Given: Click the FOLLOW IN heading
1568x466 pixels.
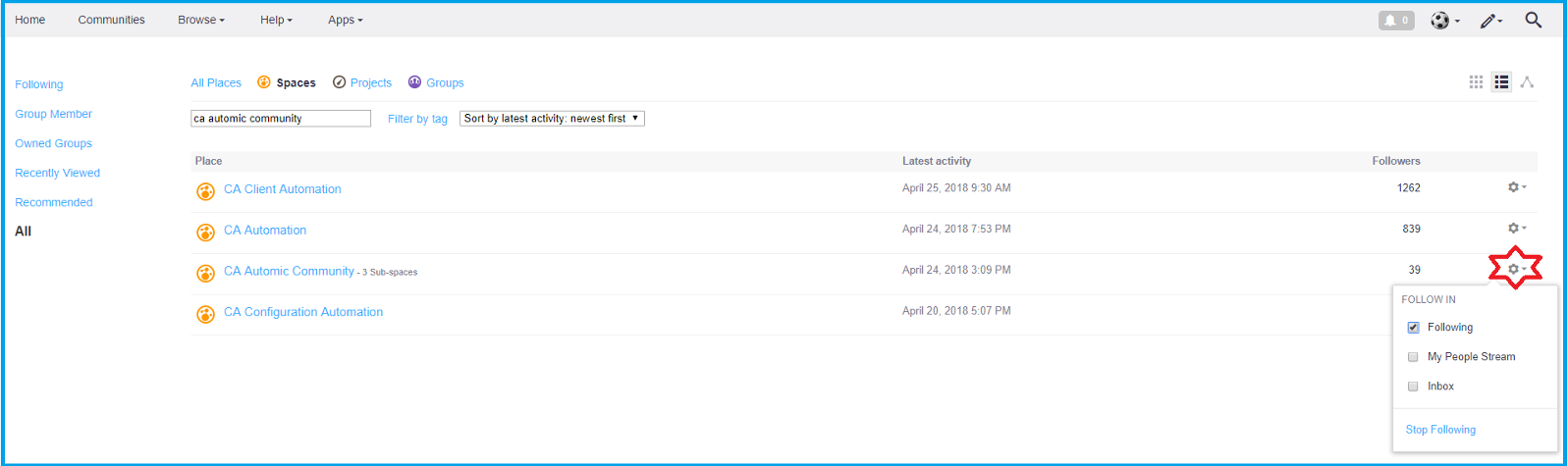Looking at the screenshot, I should click(1429, 300).
